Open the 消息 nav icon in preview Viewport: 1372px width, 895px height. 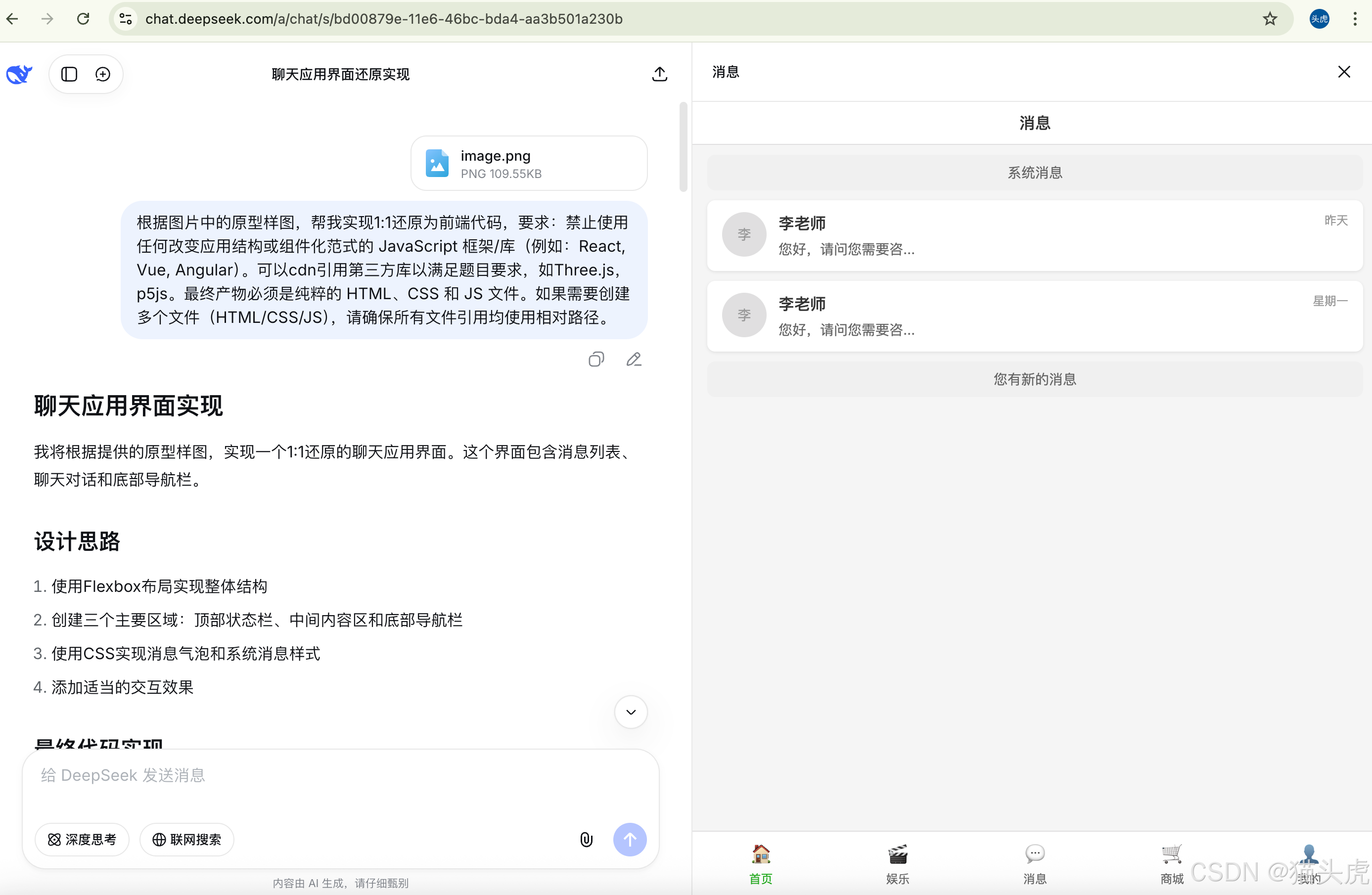tap(1034, 863)
